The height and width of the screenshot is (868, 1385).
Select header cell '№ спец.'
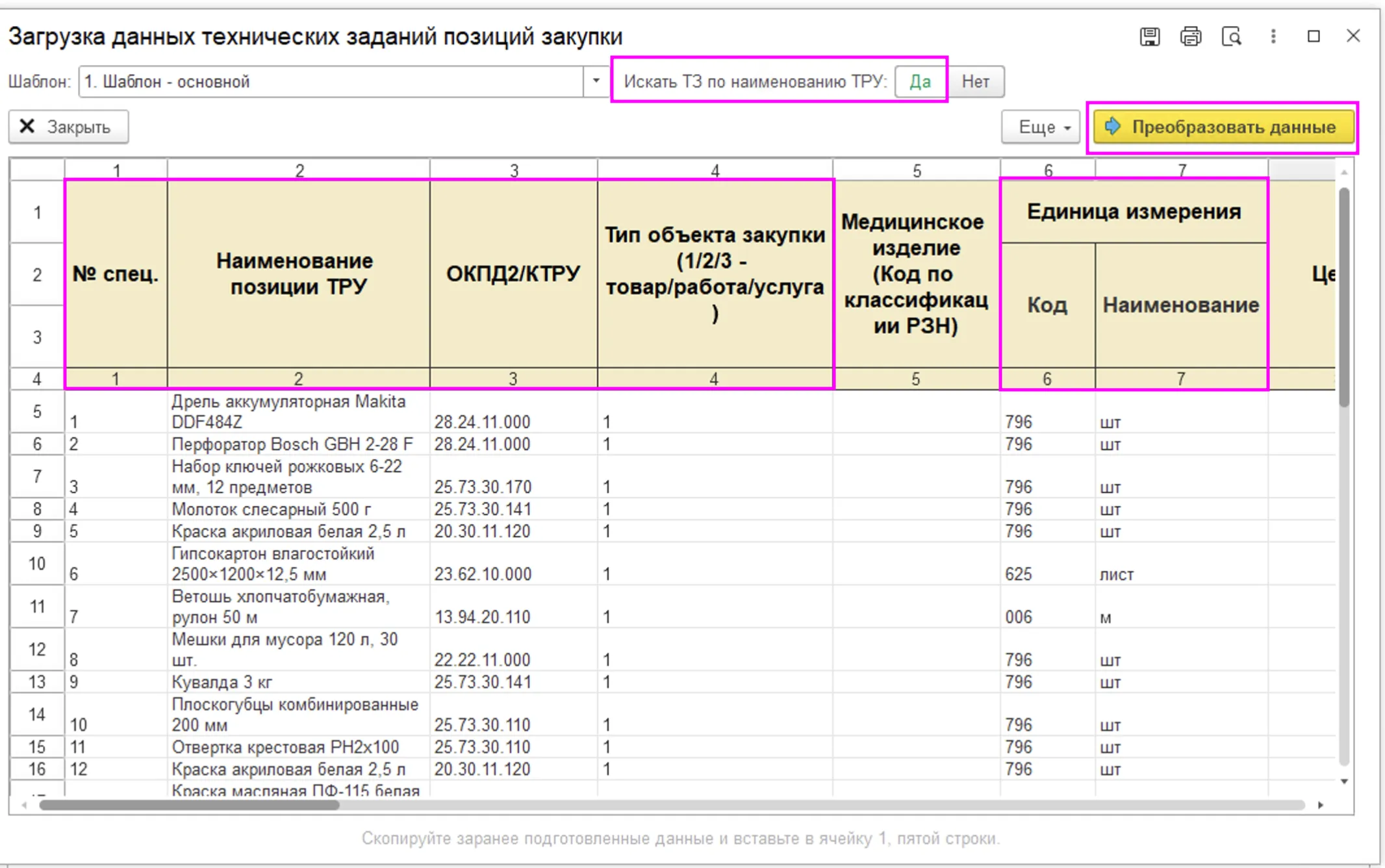[116, 274]
